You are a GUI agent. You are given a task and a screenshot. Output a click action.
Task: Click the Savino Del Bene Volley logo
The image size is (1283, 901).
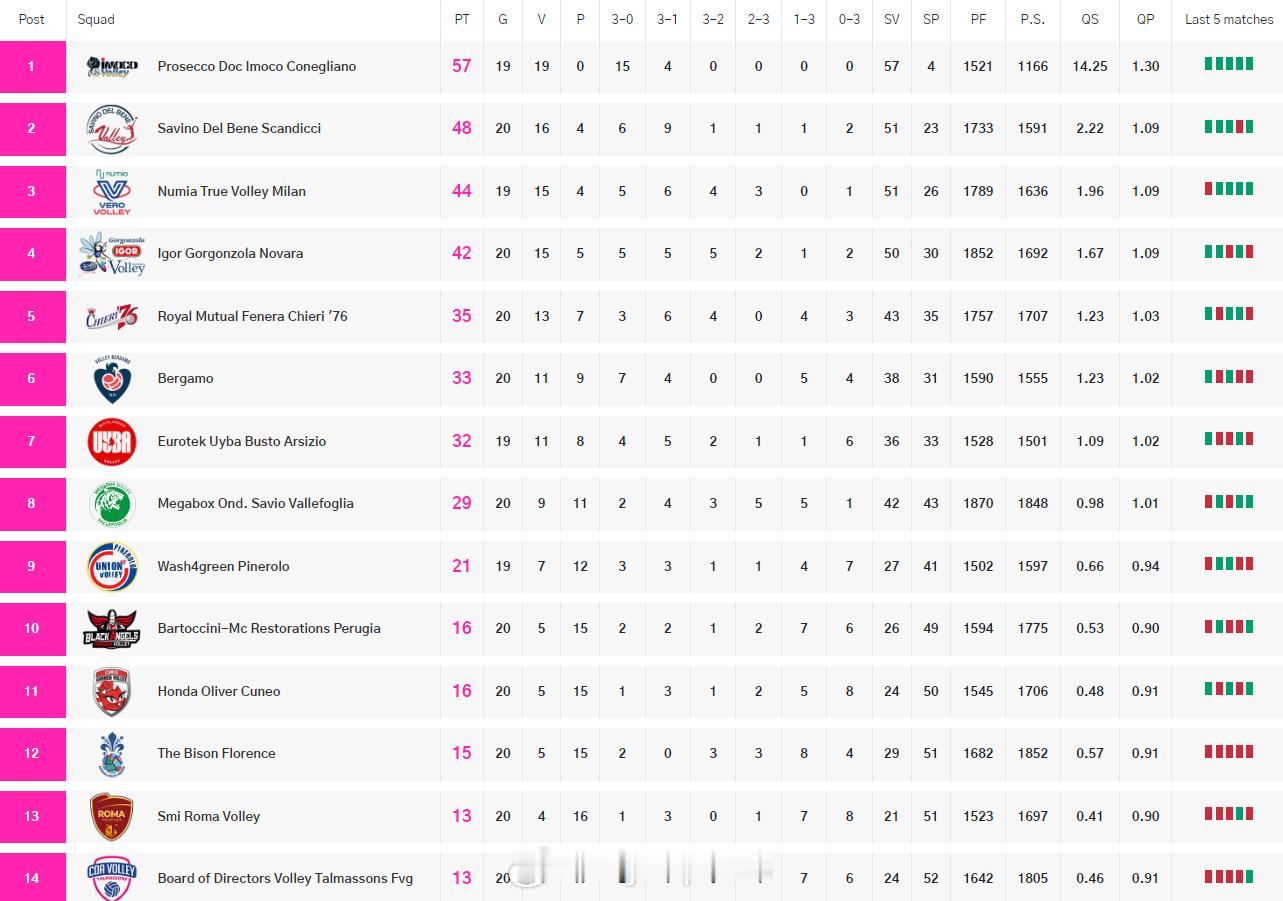pyautogui.click(x=112, y=129)
